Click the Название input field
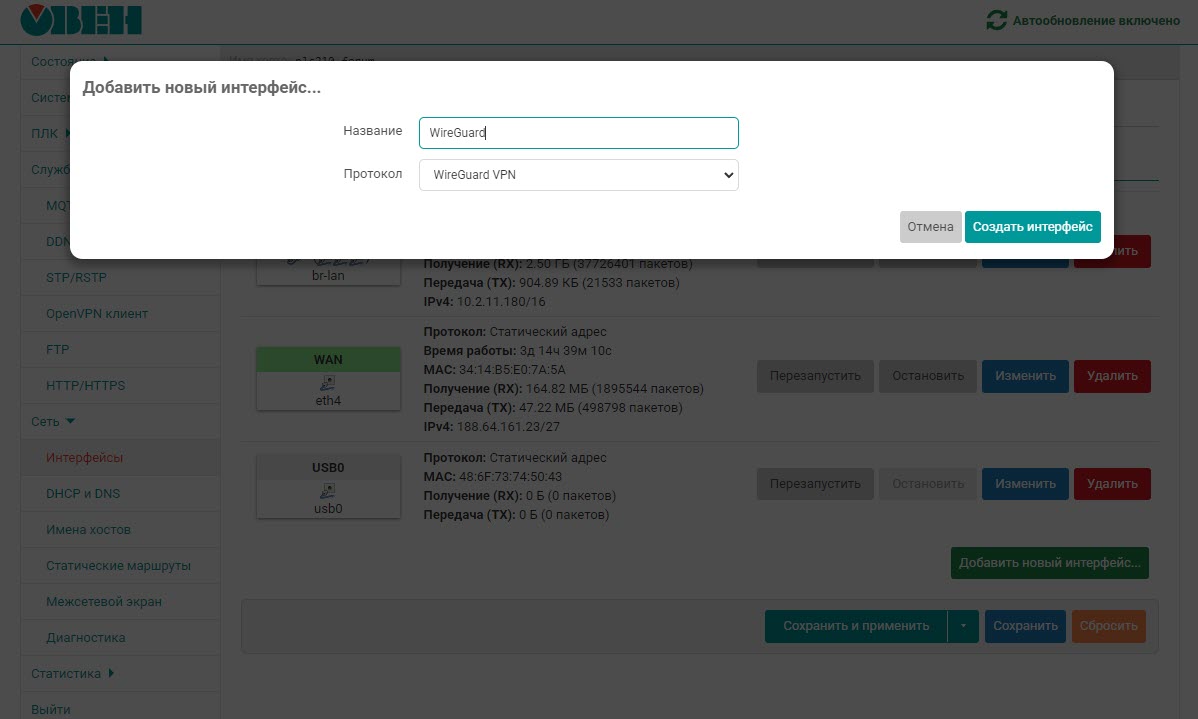This screenshot has width=1198, height=719. tap(578, 133)
